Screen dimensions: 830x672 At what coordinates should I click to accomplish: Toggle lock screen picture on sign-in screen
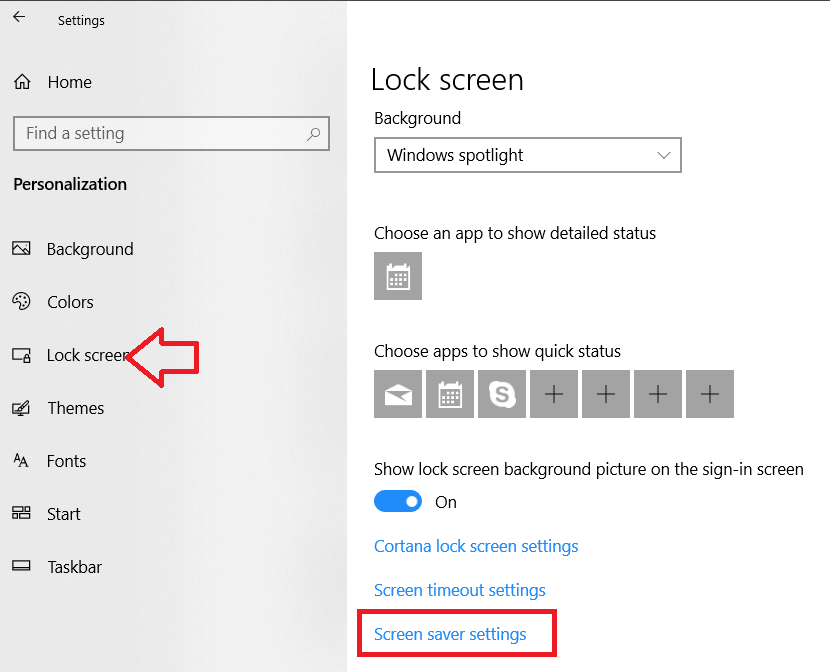398,501
